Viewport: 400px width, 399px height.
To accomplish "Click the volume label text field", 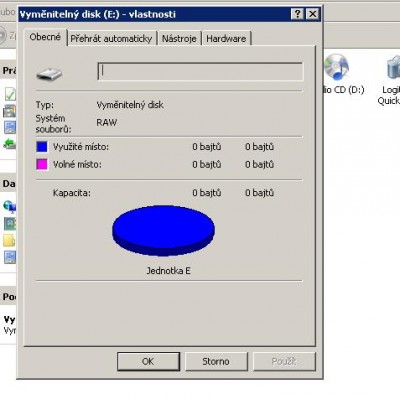I will pyautogui.click(x=200, y=71).
